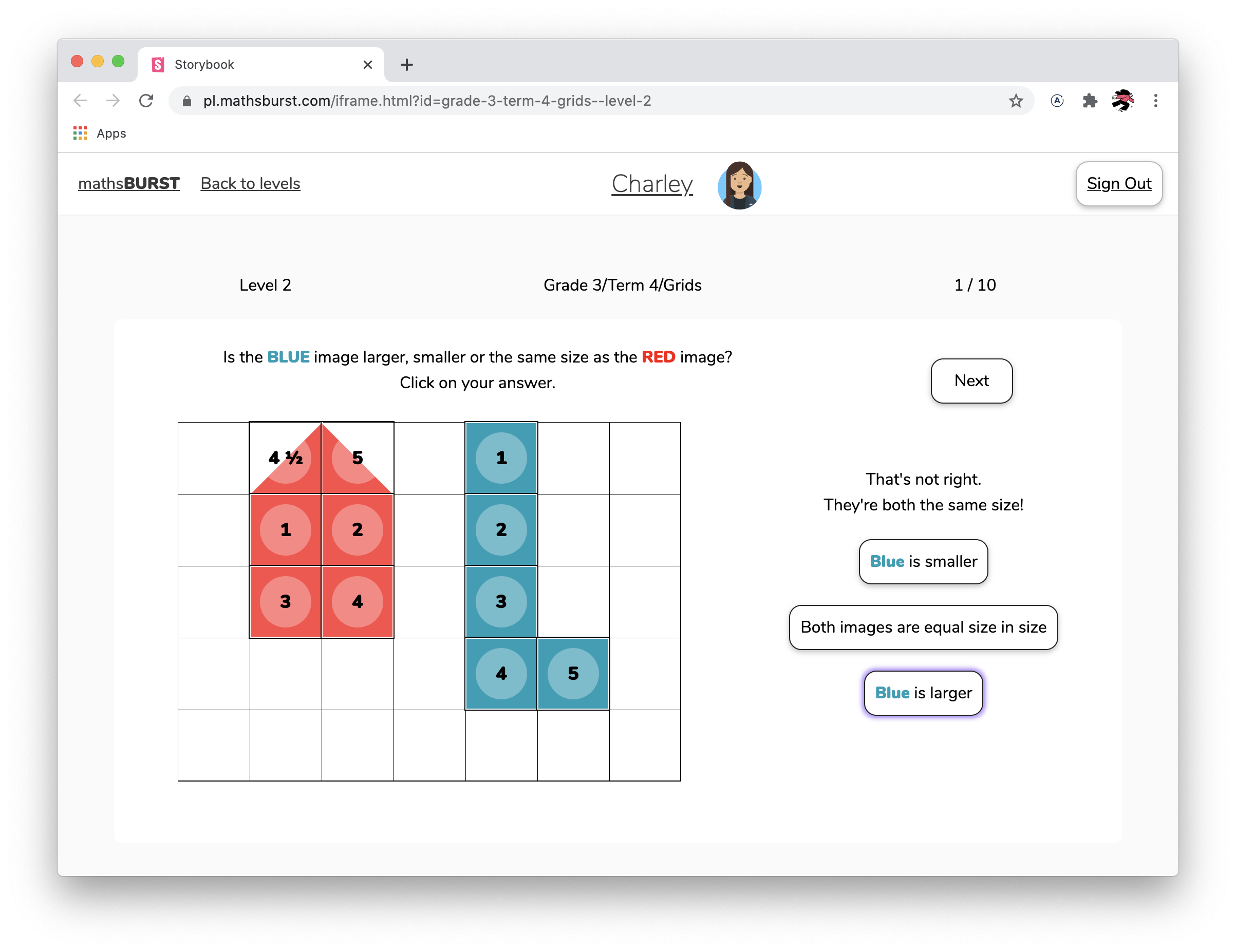This screenshot has height=952, width=1236.
Task: Click Charley's avatar picture
Action: 739,185
